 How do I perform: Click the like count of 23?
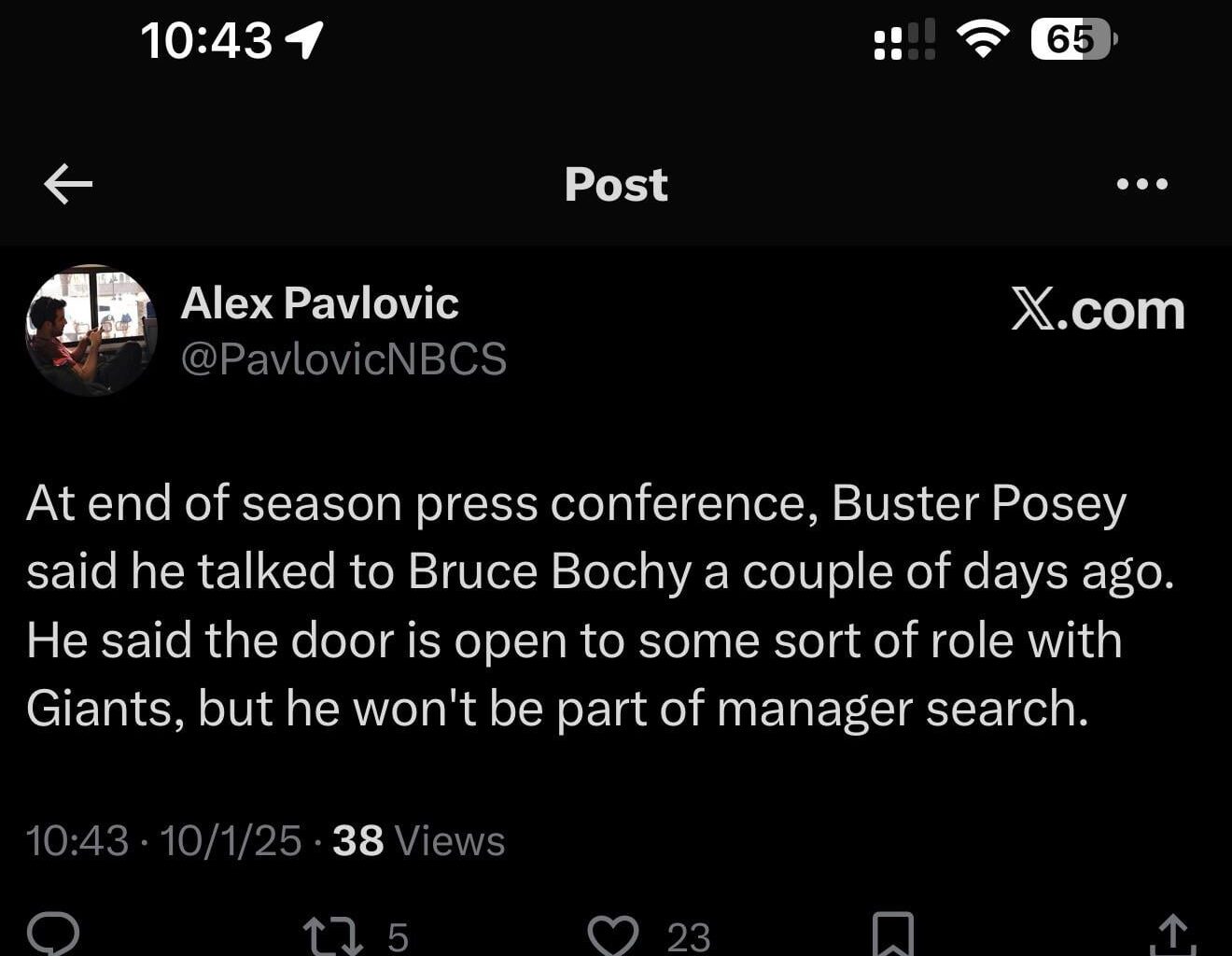(689, 937)
